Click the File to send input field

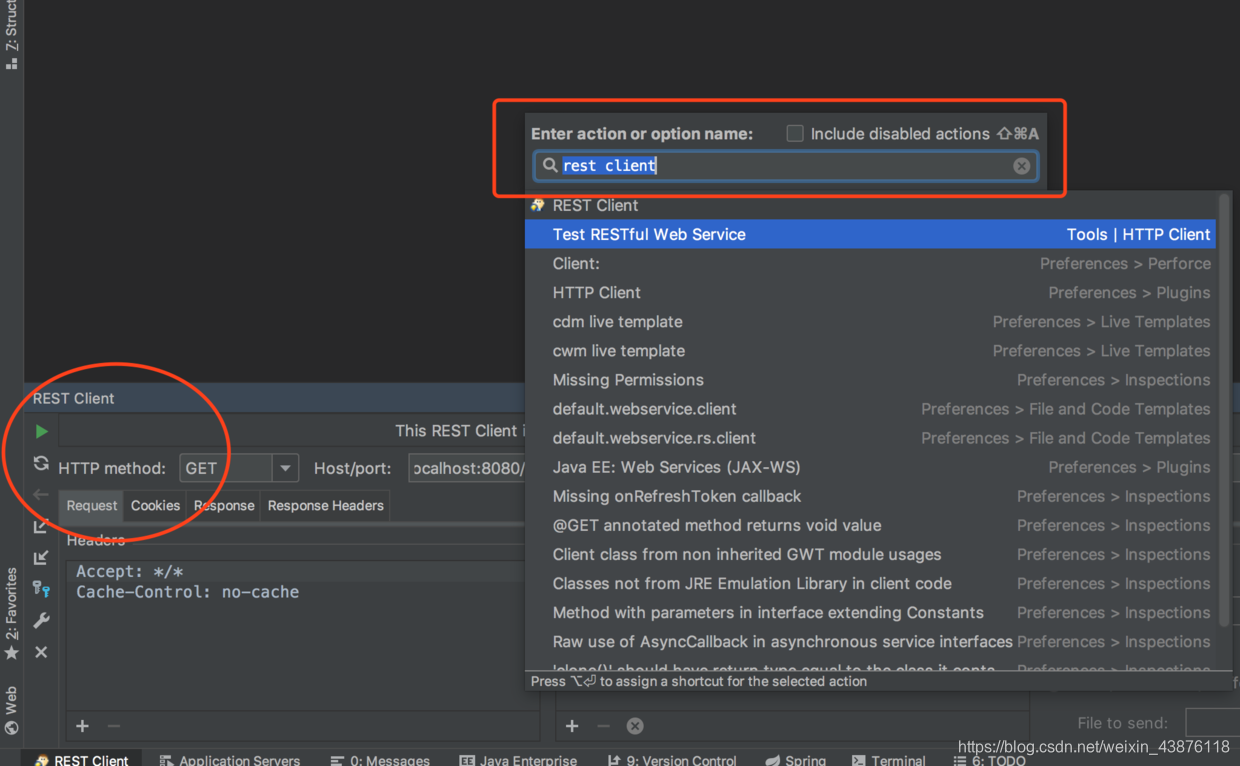click(x=1212, y=722)
